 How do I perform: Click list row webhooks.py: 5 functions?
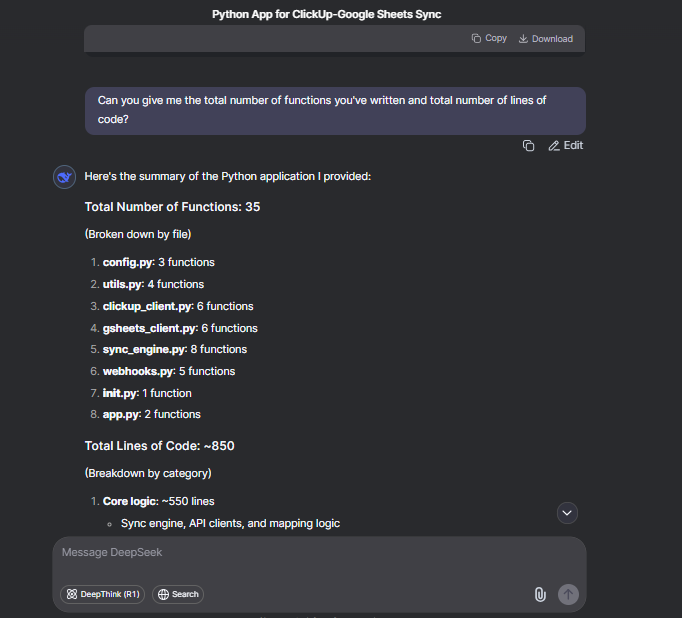click(x=163, y=371)
